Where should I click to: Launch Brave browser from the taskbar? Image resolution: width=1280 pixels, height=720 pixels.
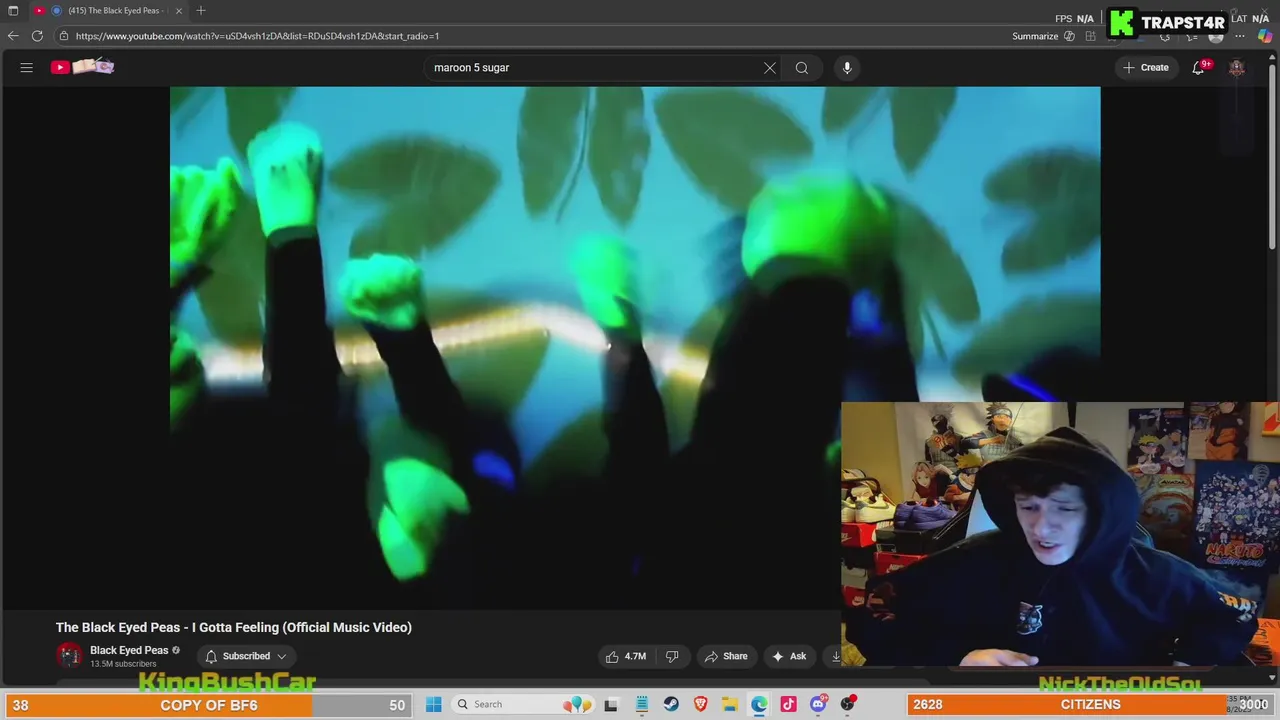click(700, 704)
